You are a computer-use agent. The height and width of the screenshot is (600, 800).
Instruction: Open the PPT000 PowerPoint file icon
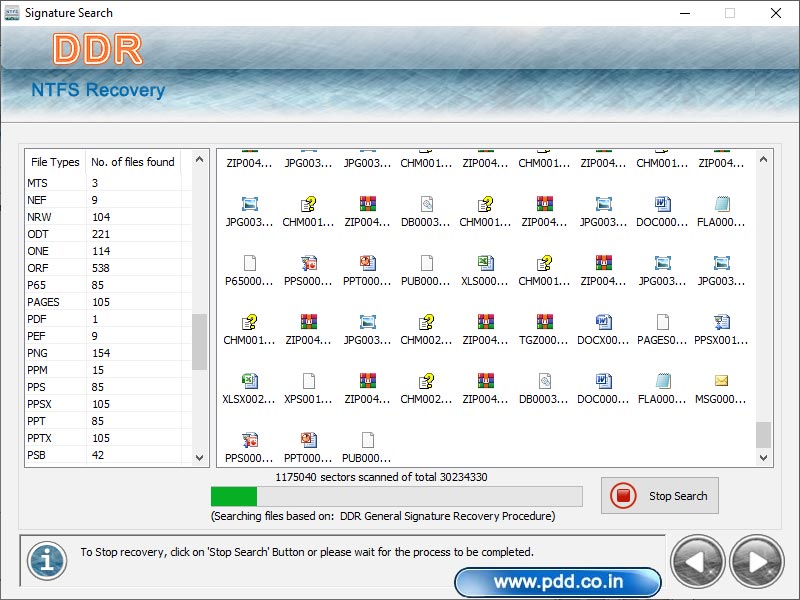[x=368, y=268]
